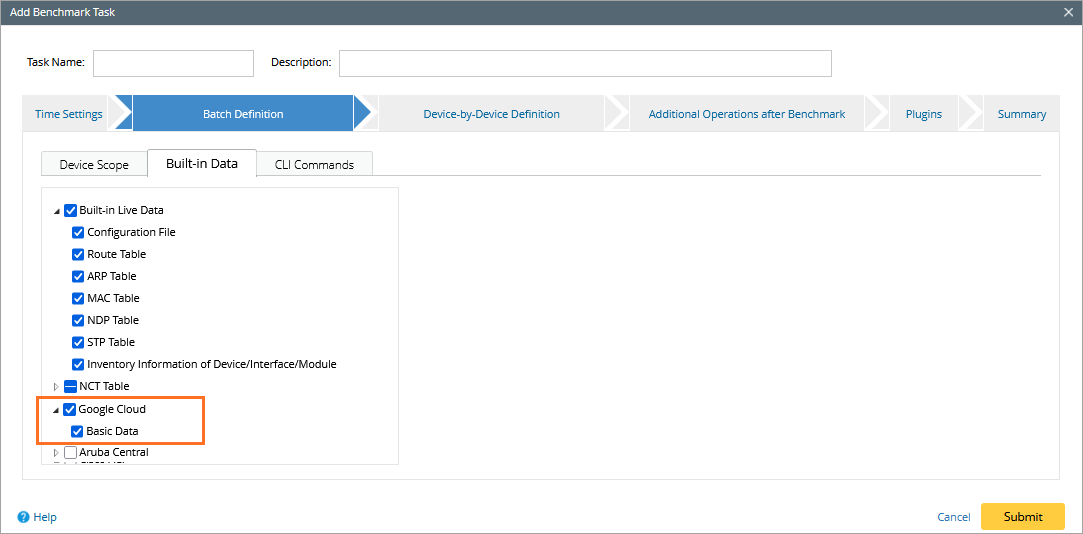Click into the Task Name field

[x=173, y=63]
